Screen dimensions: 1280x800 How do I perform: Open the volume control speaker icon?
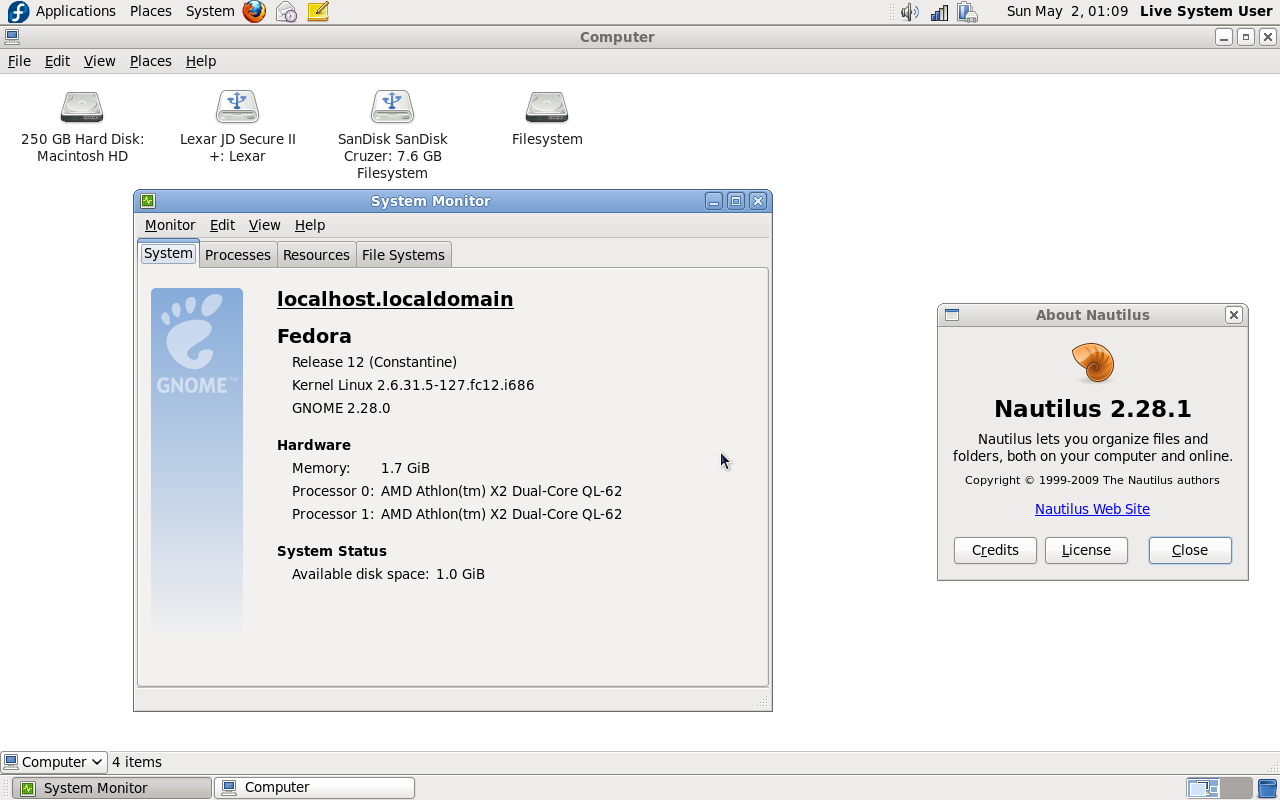click(909, 12)
